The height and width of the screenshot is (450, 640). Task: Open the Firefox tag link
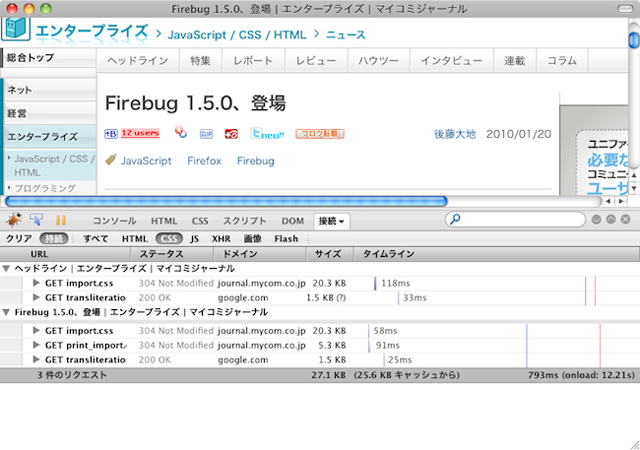coord(204,161)
